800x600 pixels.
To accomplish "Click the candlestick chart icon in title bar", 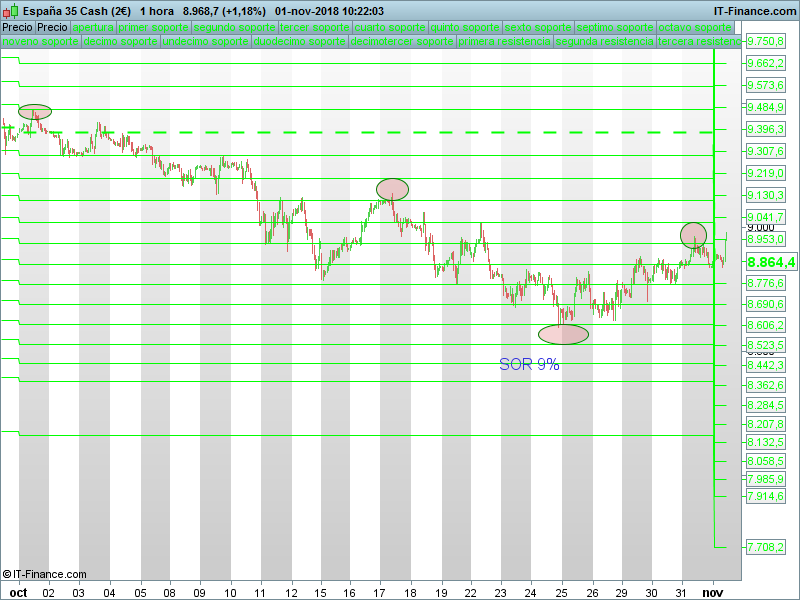I will (x=11, y=11).
